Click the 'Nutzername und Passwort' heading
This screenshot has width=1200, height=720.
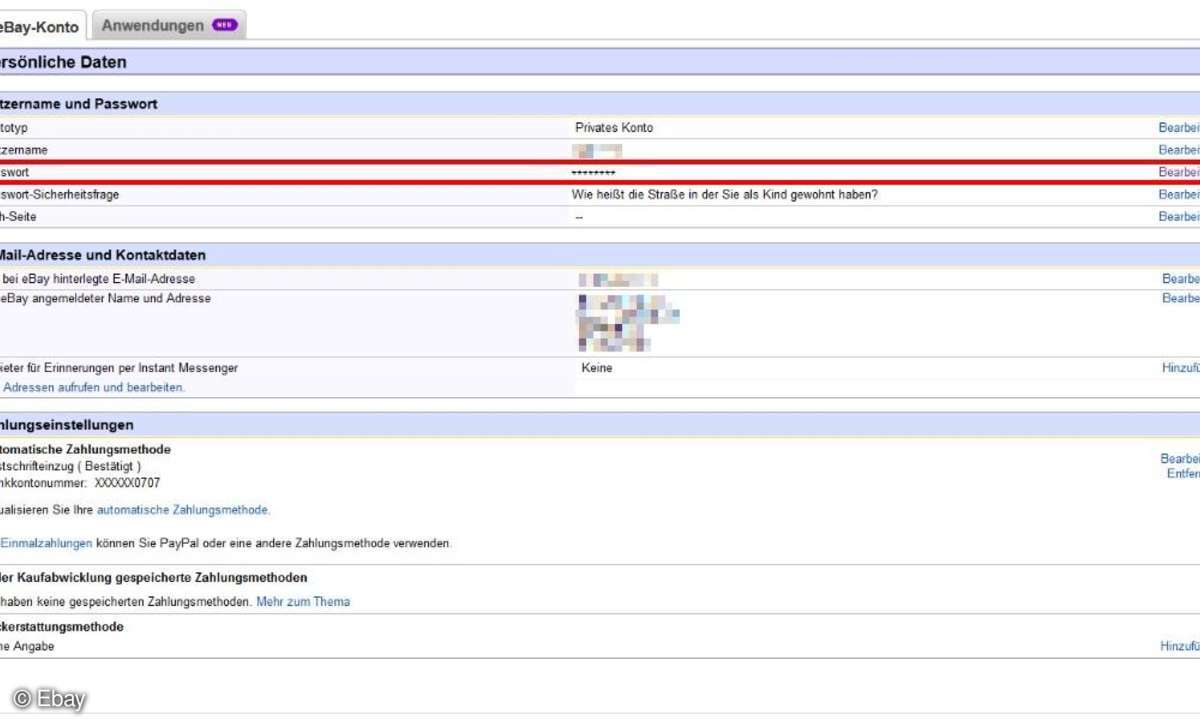(79, 104)
